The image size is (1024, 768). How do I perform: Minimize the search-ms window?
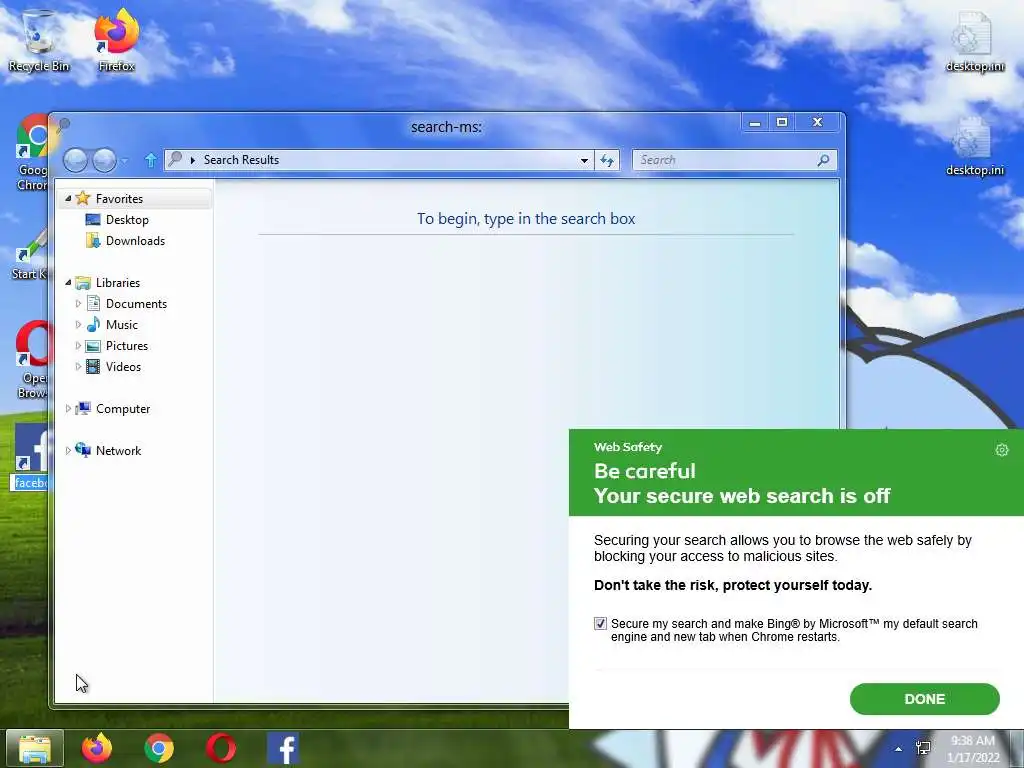[755, 122]
